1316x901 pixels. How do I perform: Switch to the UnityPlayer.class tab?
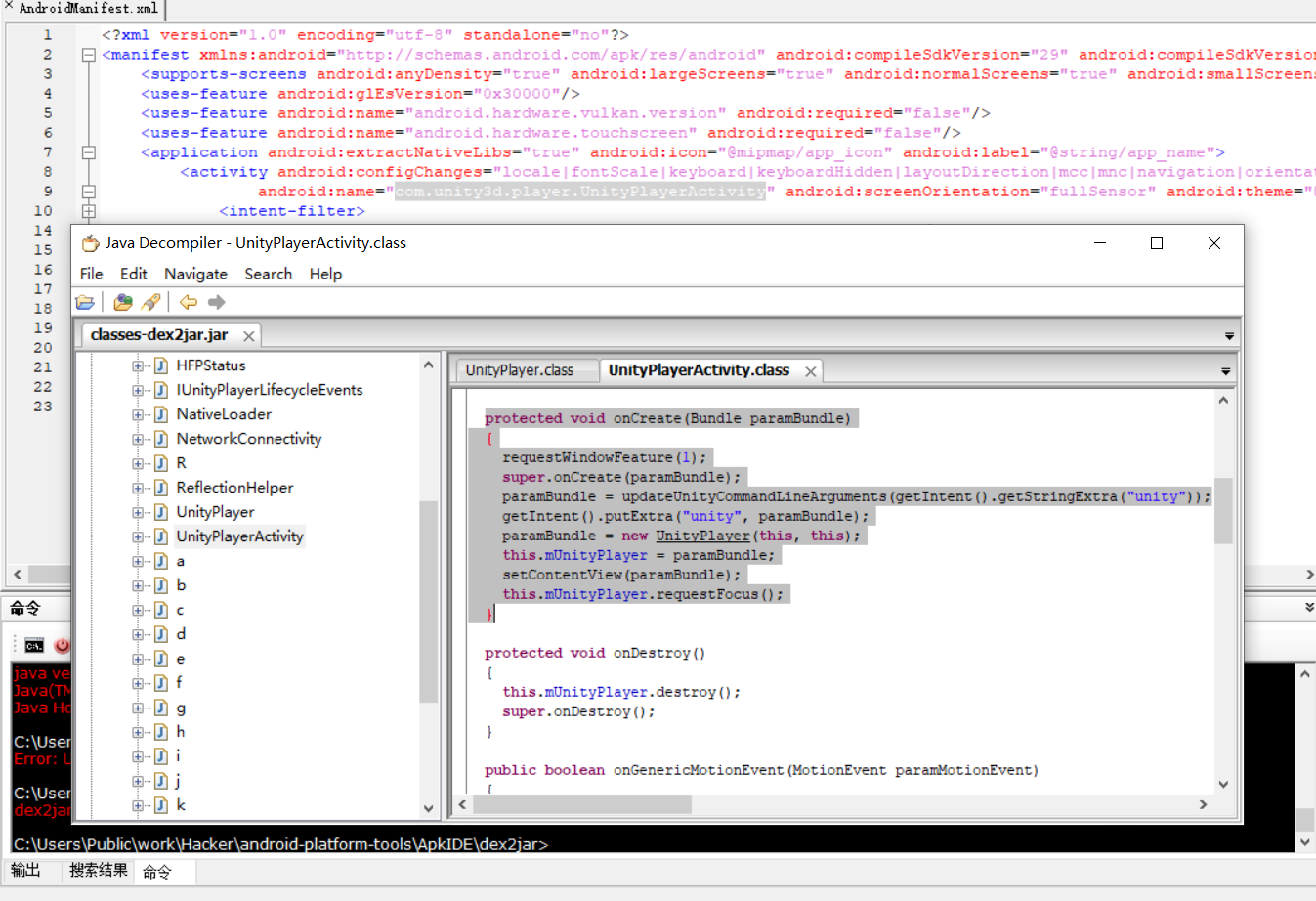pos(520,370)
